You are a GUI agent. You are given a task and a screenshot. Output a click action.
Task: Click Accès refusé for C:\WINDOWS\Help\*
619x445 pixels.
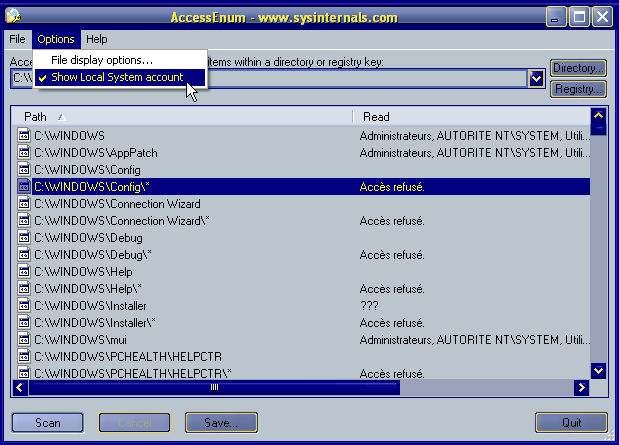392,289
